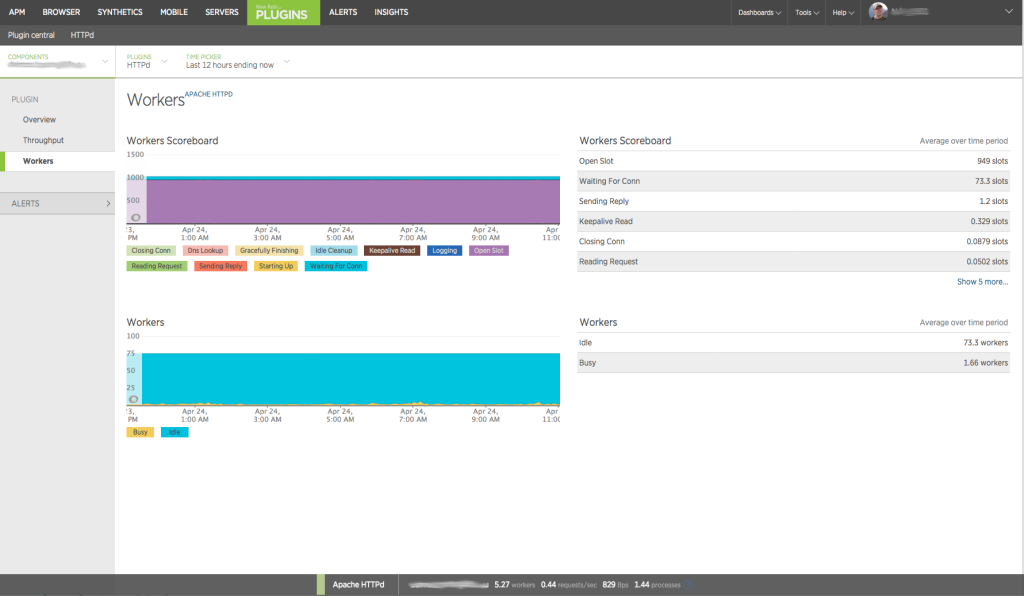This screenshot has width=1024, height=596.
Task: Select the Sending Reply table row
Action: click(x=793, y=202)
